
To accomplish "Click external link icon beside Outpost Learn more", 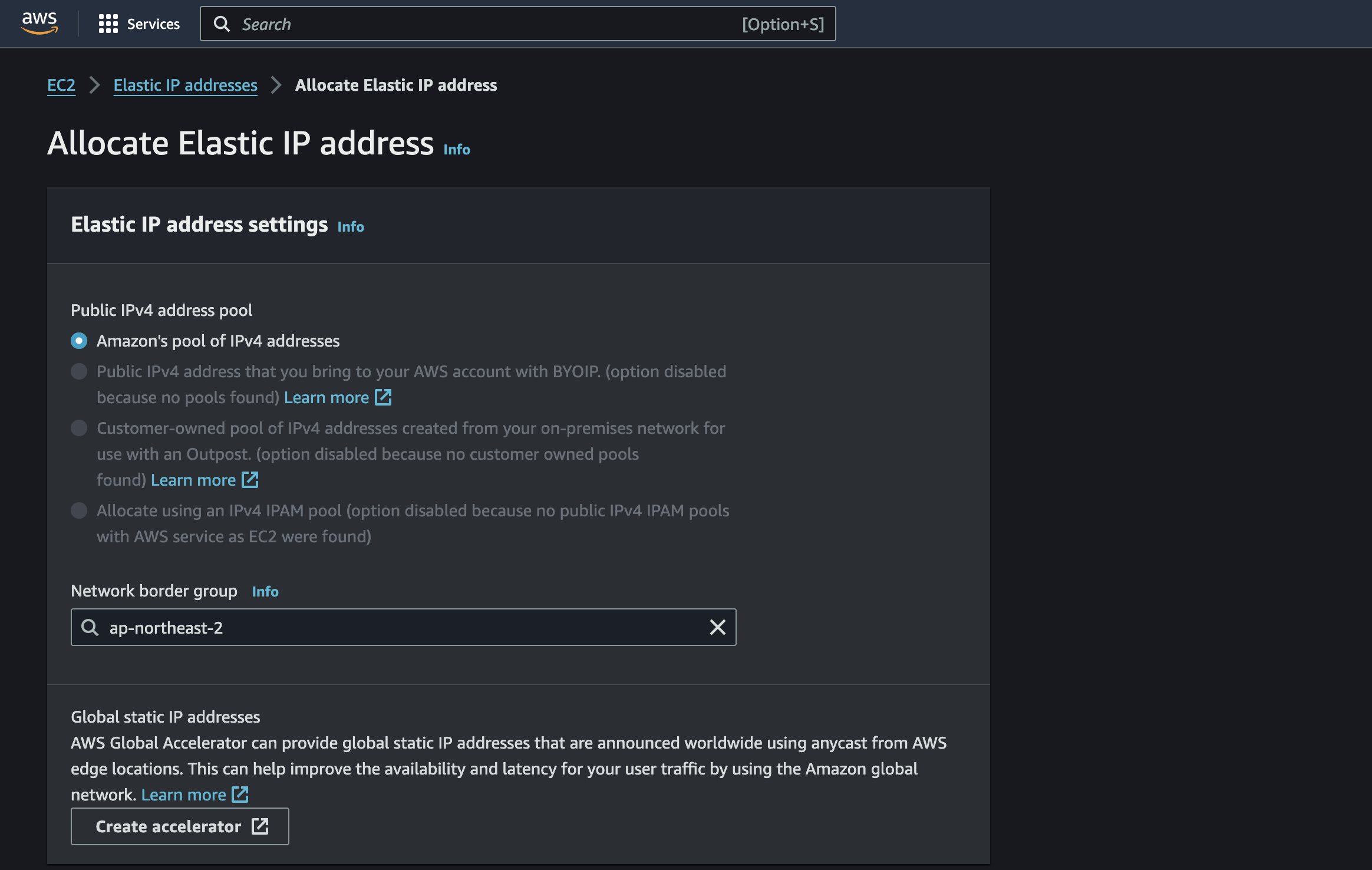I will click(x=250, y=480).
